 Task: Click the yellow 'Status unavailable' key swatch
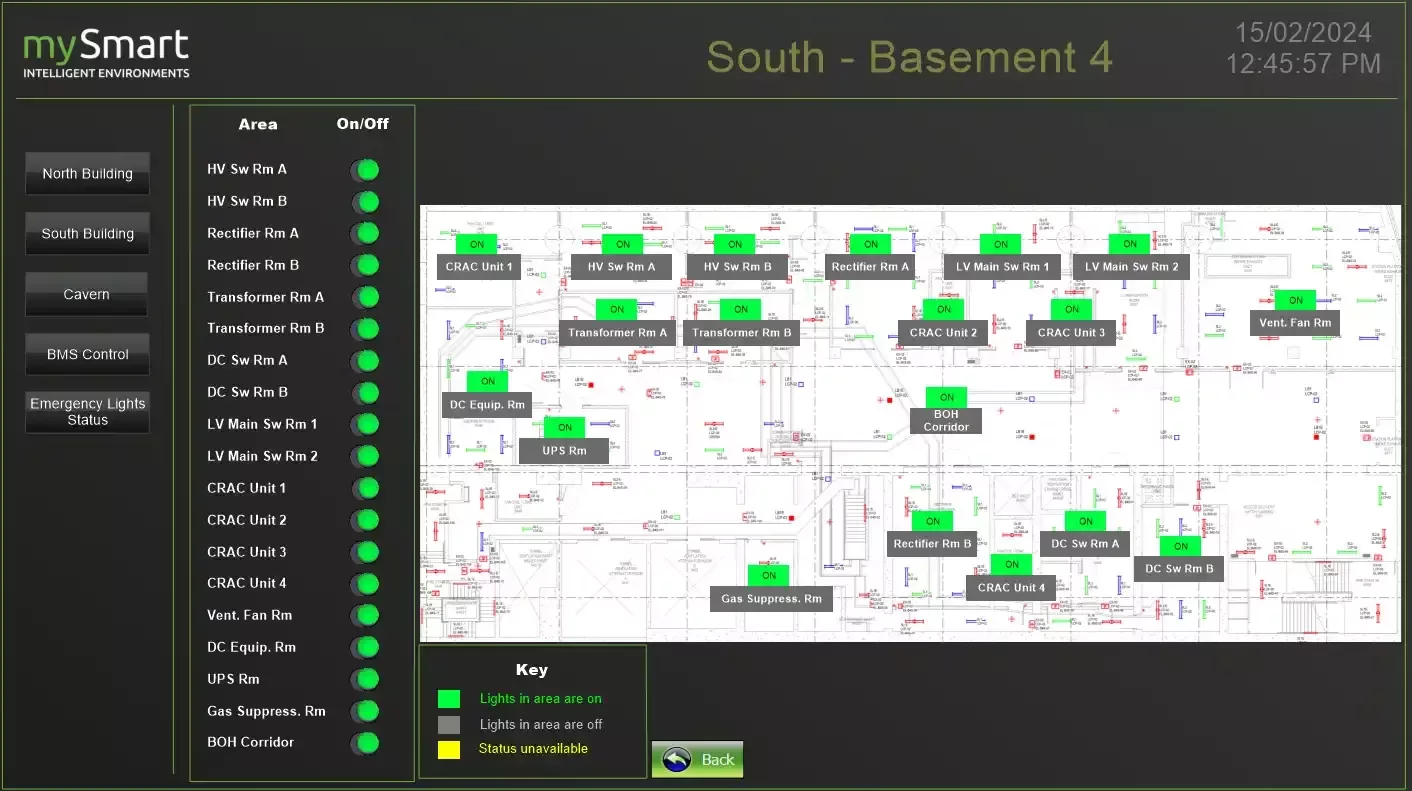point(449,749)
